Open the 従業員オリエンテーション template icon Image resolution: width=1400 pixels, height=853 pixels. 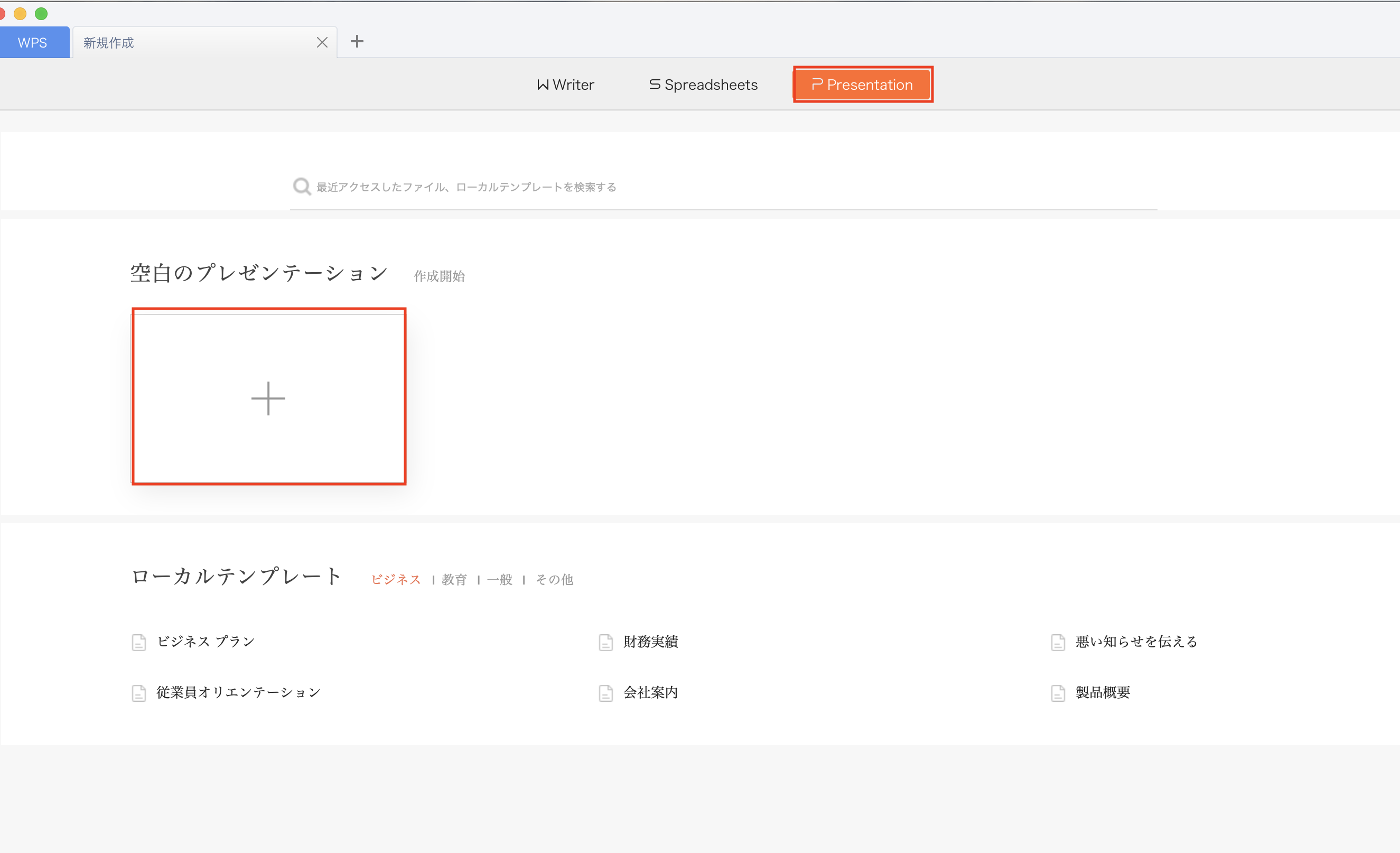pos(140,693)
